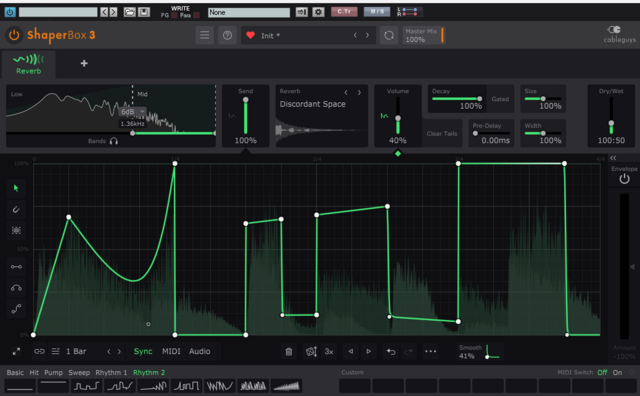Go to previous preset next to Init
The height and width of the screenshot is (396, 640).
pos(355,35)
